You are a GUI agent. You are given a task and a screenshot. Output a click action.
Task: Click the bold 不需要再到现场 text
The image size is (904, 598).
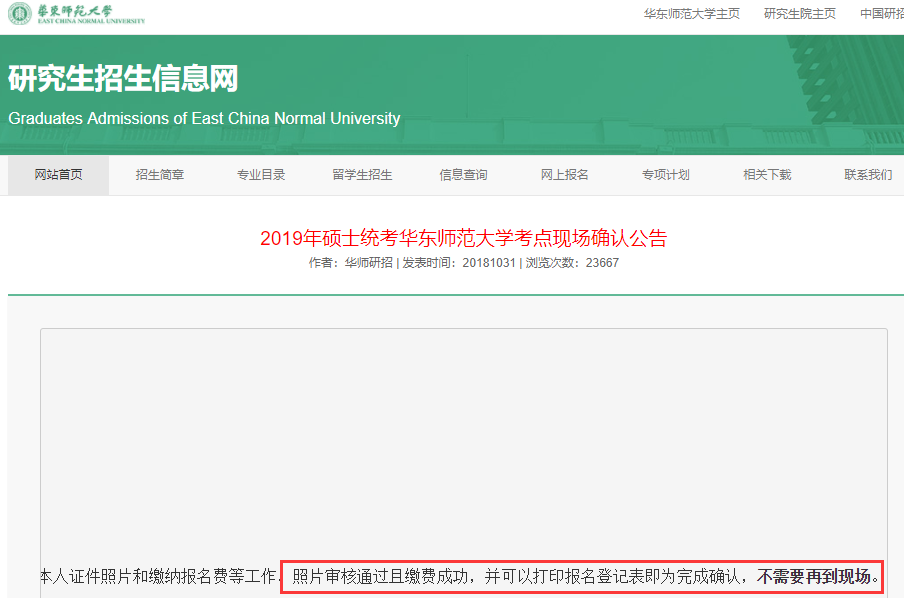click(813, 577)
